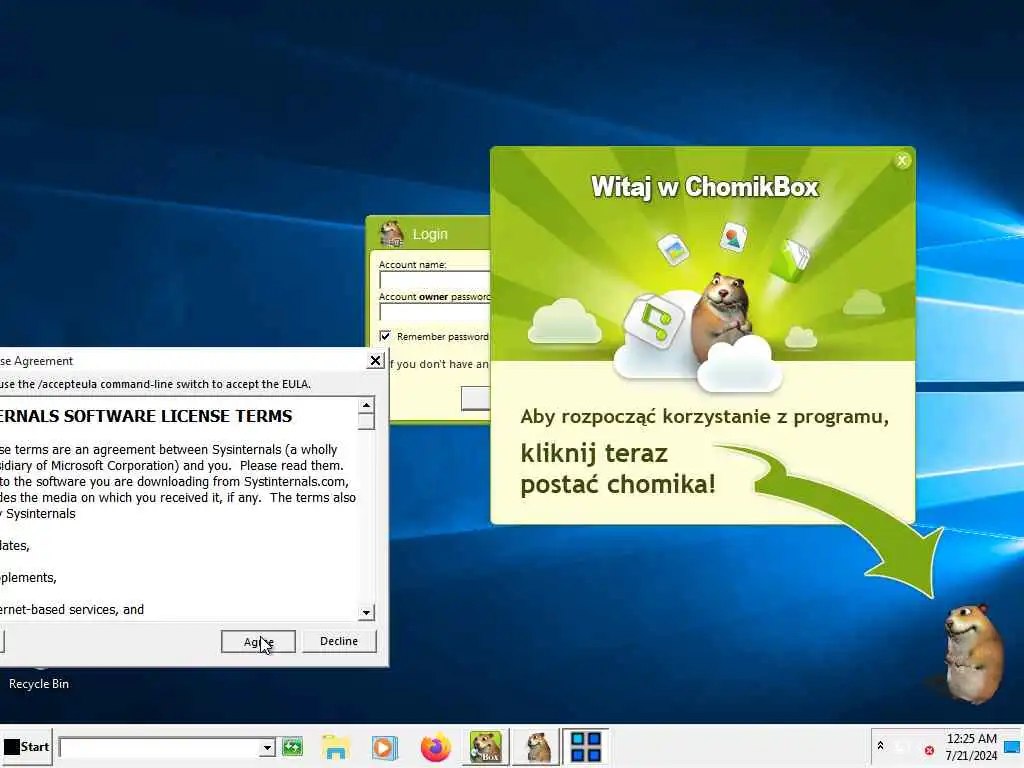Image resolution: width=1024 pixels, height=768 pixels.
Task: Click the taskbar address input box
Action: [x=159, y=747]
